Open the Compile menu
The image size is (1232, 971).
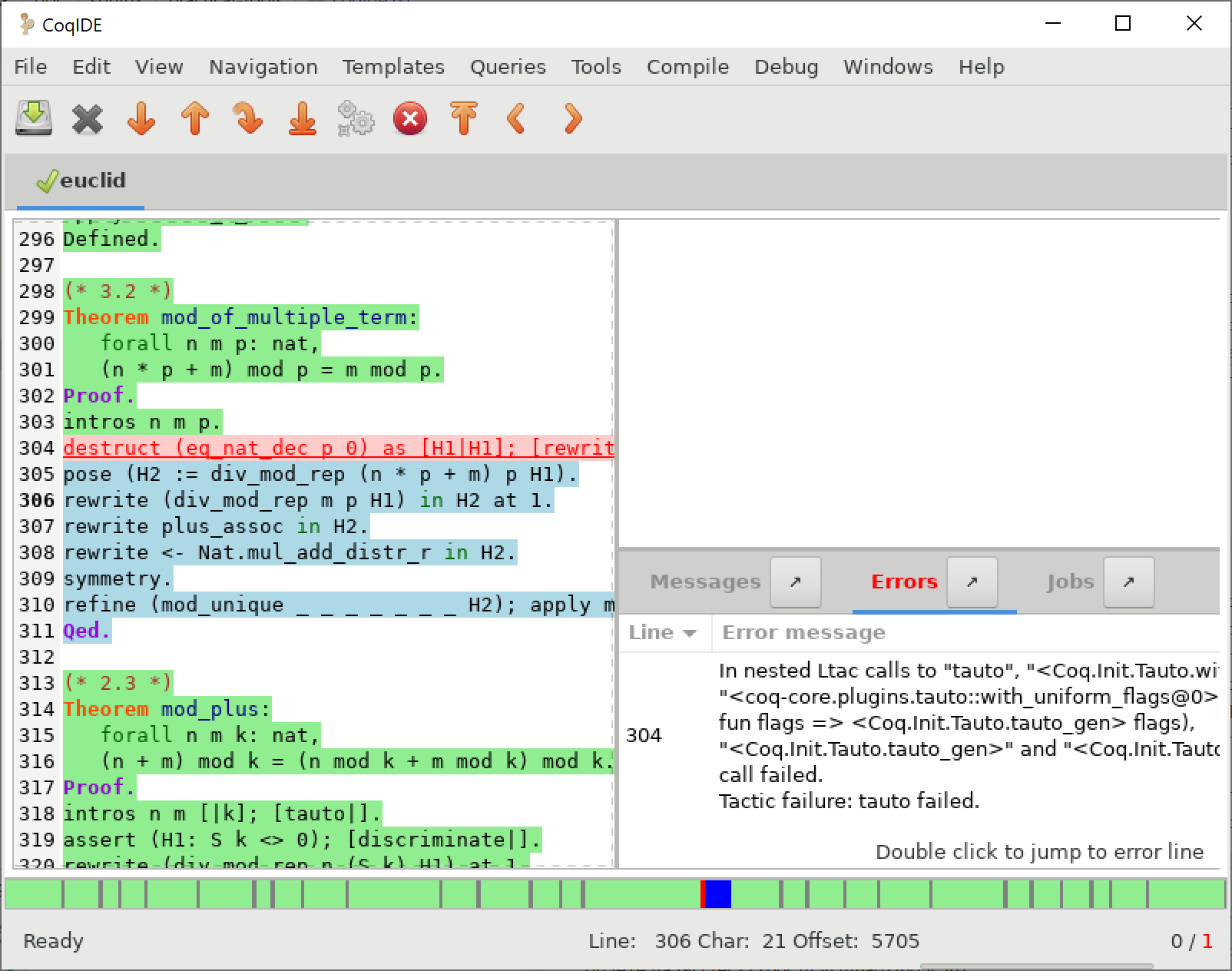coord(687,67)
